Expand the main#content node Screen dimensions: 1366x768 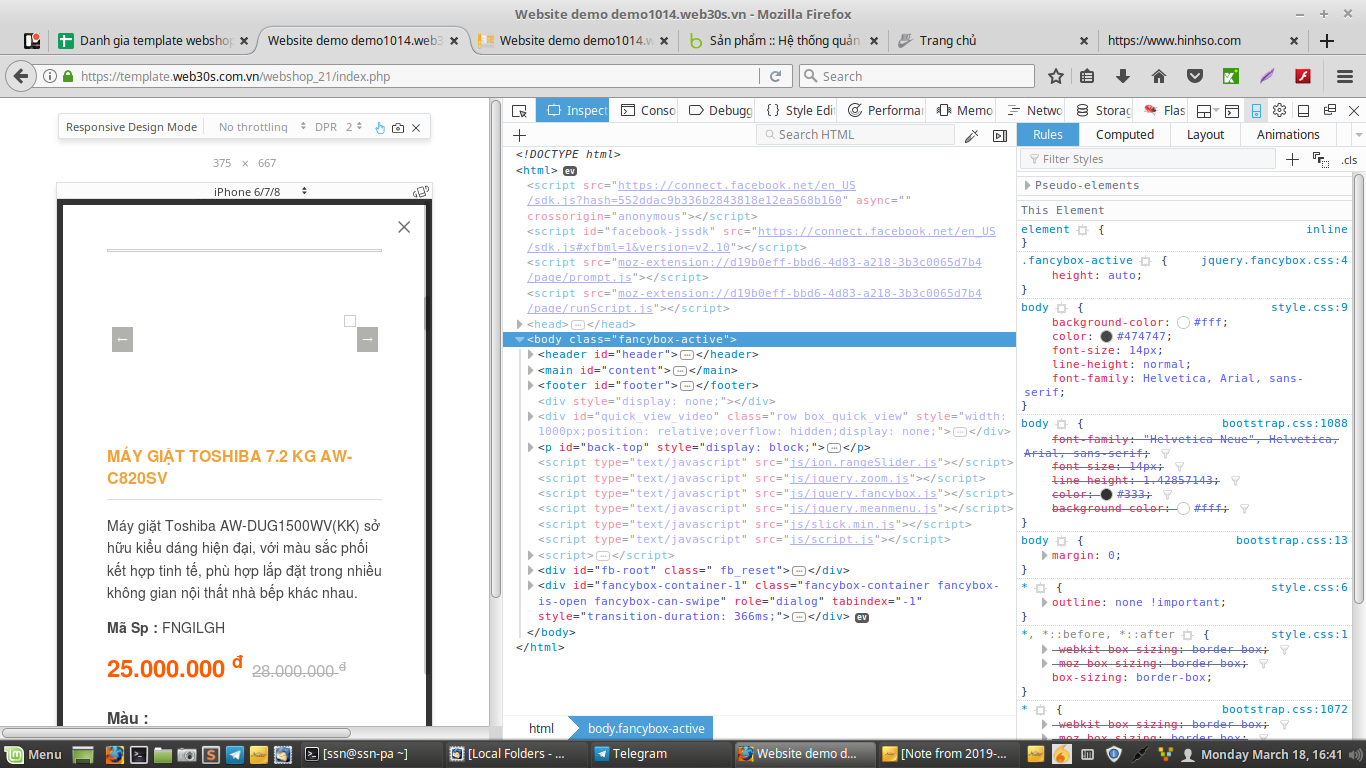[x=531, y=371]
